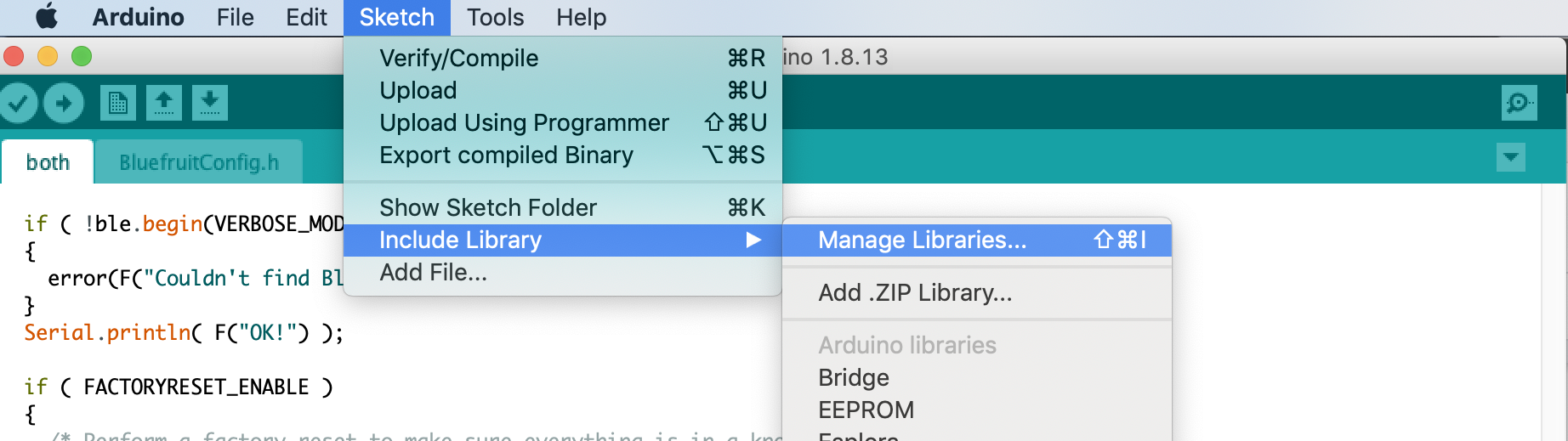Screen dimensions: 1568x441
Task: Click the Open sketch up-arrow icon
Action: click(x=164, y=103)
